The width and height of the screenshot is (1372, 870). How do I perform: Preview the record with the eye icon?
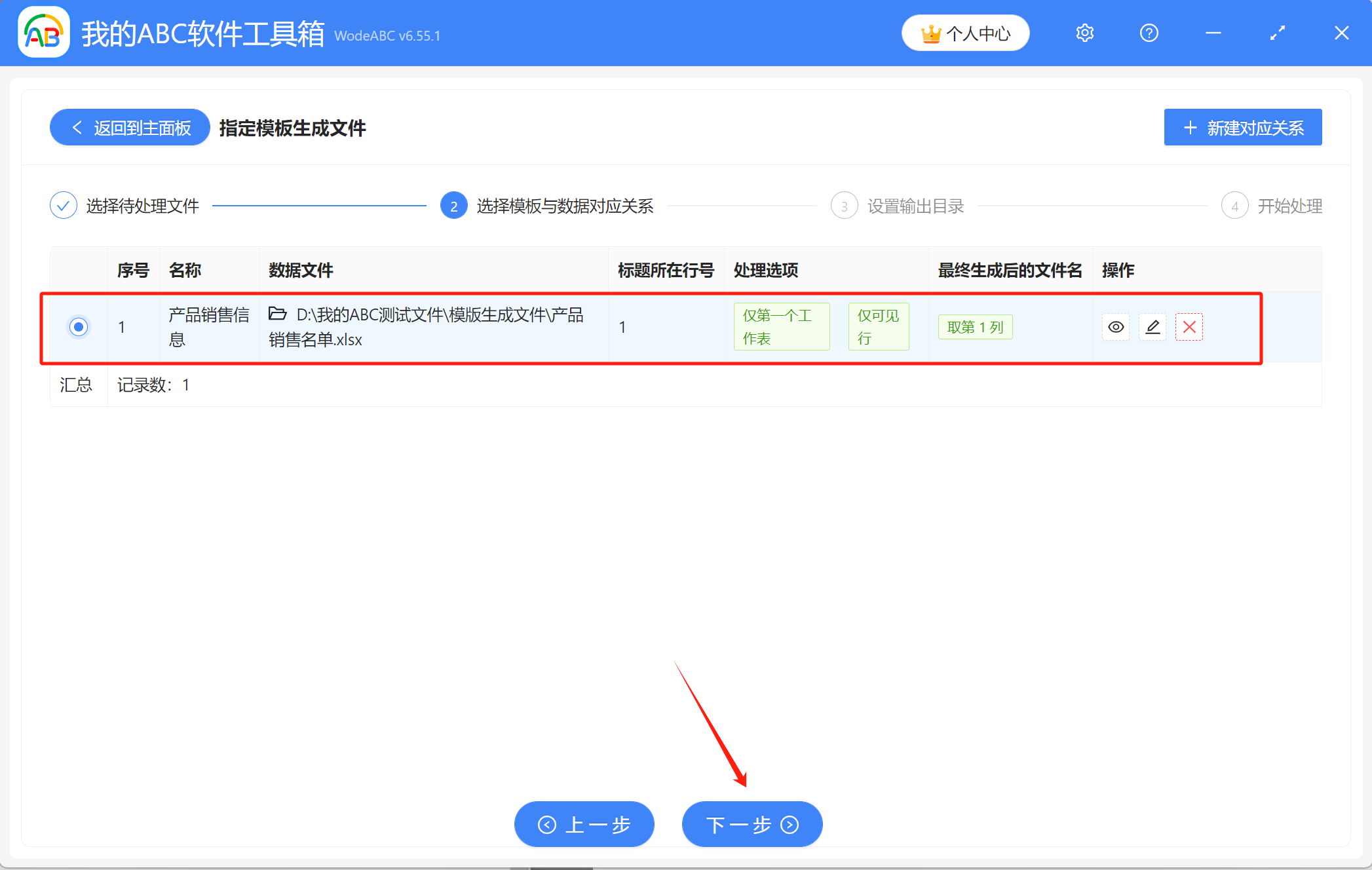(1116, 327)
